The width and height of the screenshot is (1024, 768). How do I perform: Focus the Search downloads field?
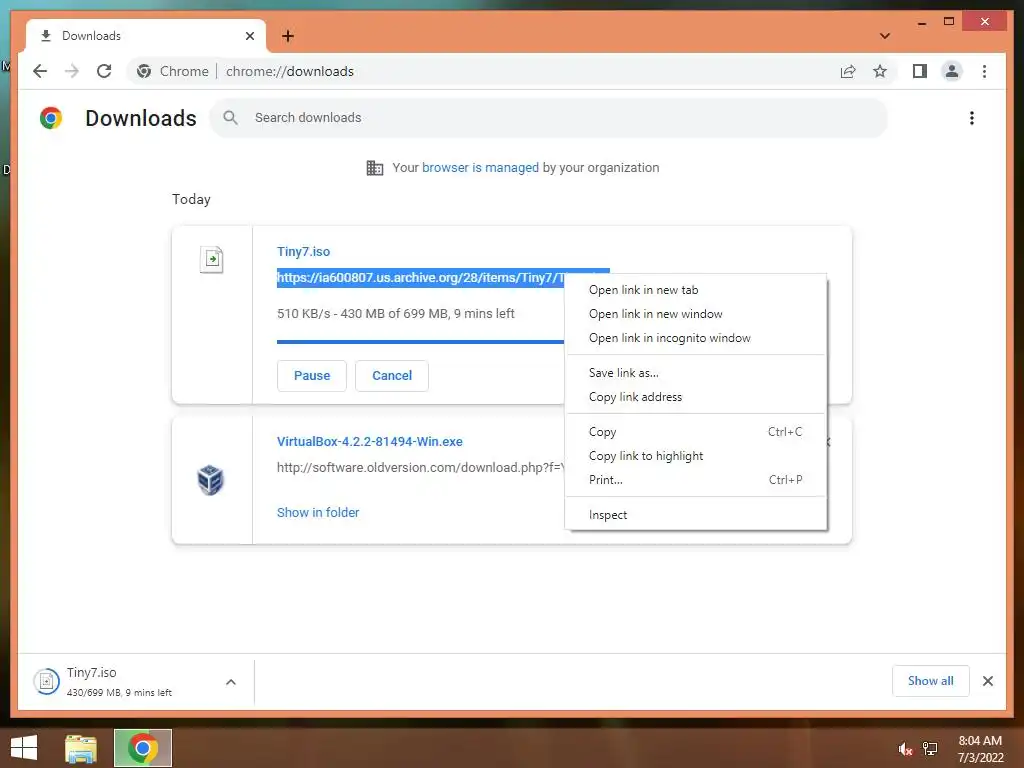pyautogui.click(x=549, y=118)
